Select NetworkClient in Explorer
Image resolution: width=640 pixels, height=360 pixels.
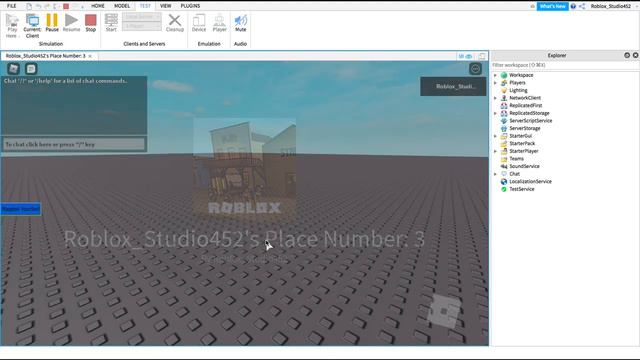[x=525, y=98]
